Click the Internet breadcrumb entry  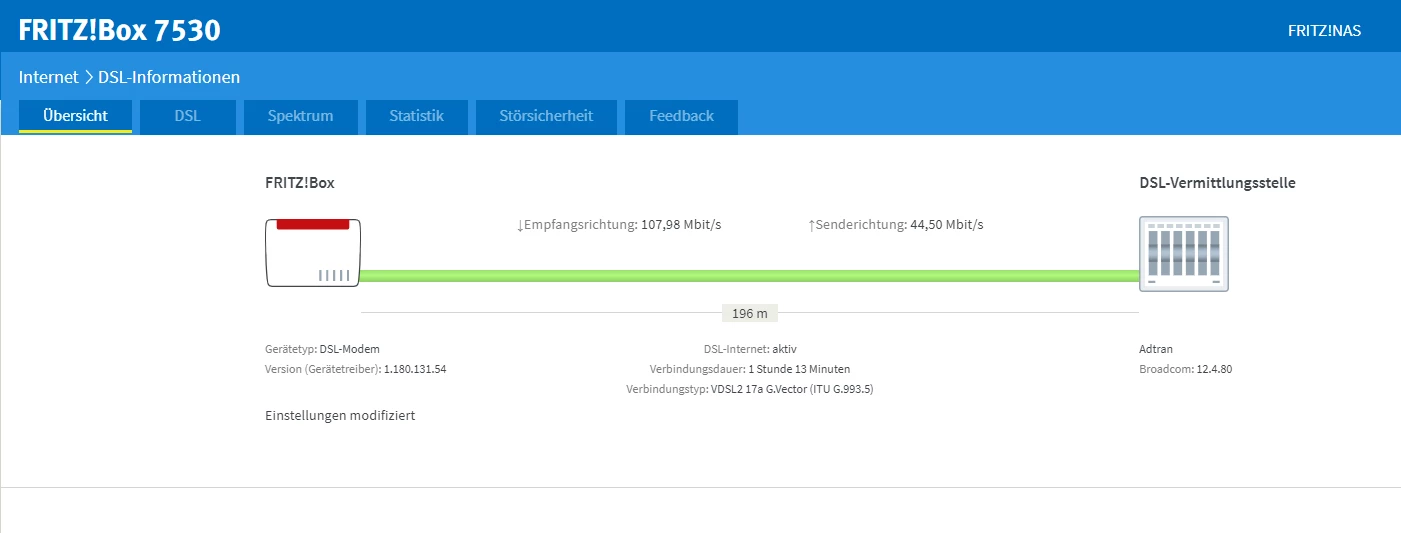(48, 77)
